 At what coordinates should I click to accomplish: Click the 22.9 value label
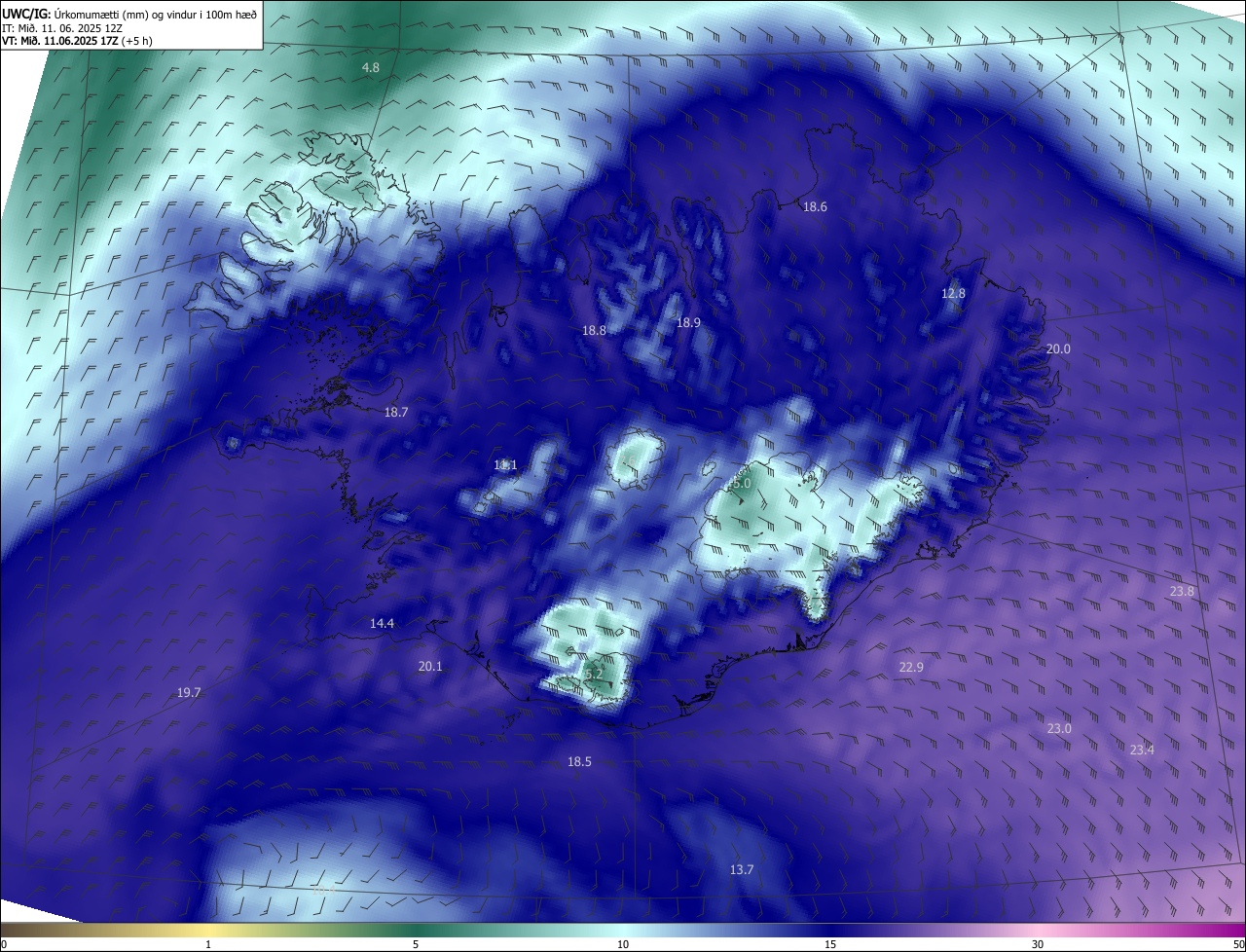[x=911, y=667]
